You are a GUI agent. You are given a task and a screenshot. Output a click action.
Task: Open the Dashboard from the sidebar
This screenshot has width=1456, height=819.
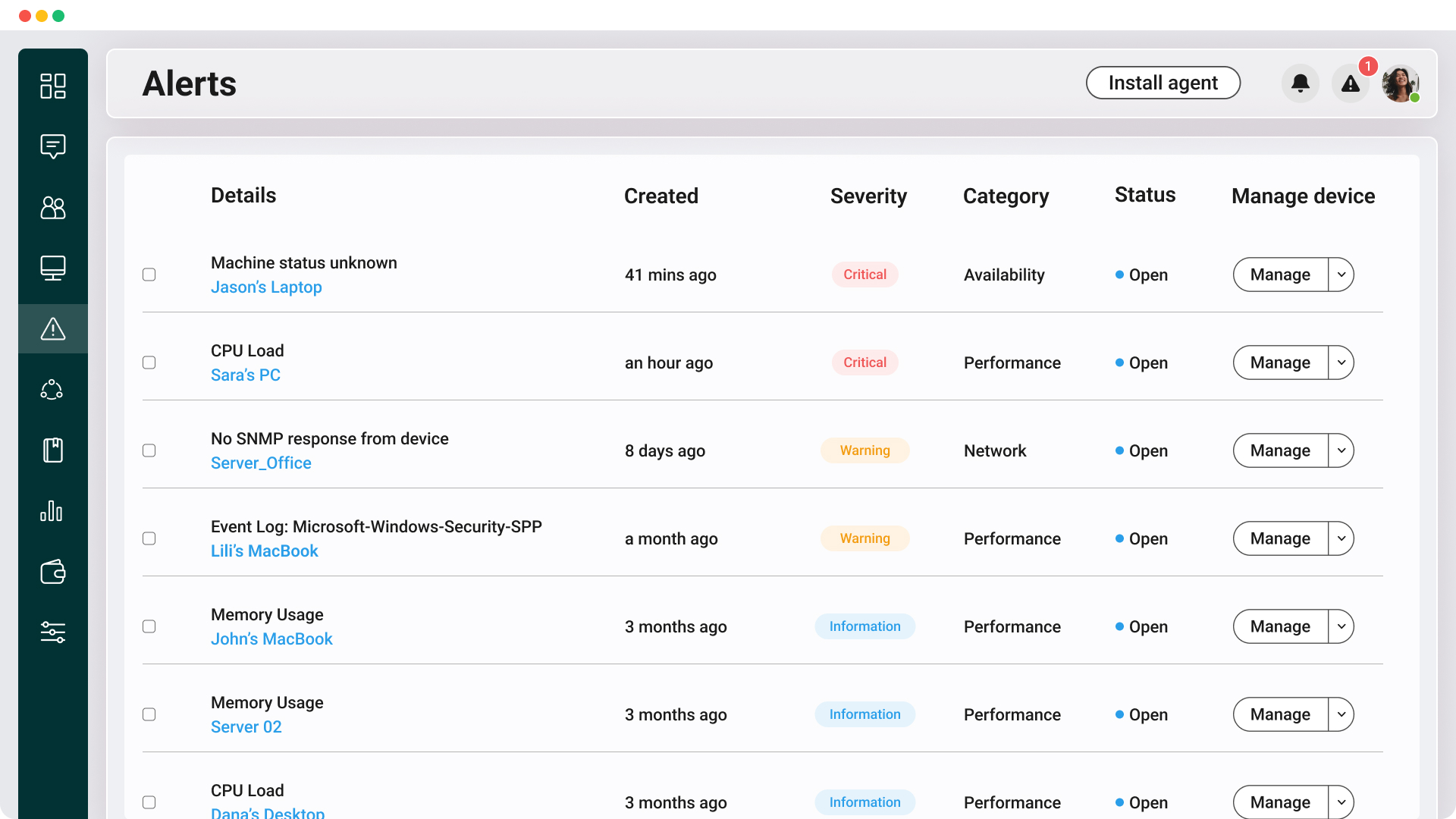pos(53,86)
